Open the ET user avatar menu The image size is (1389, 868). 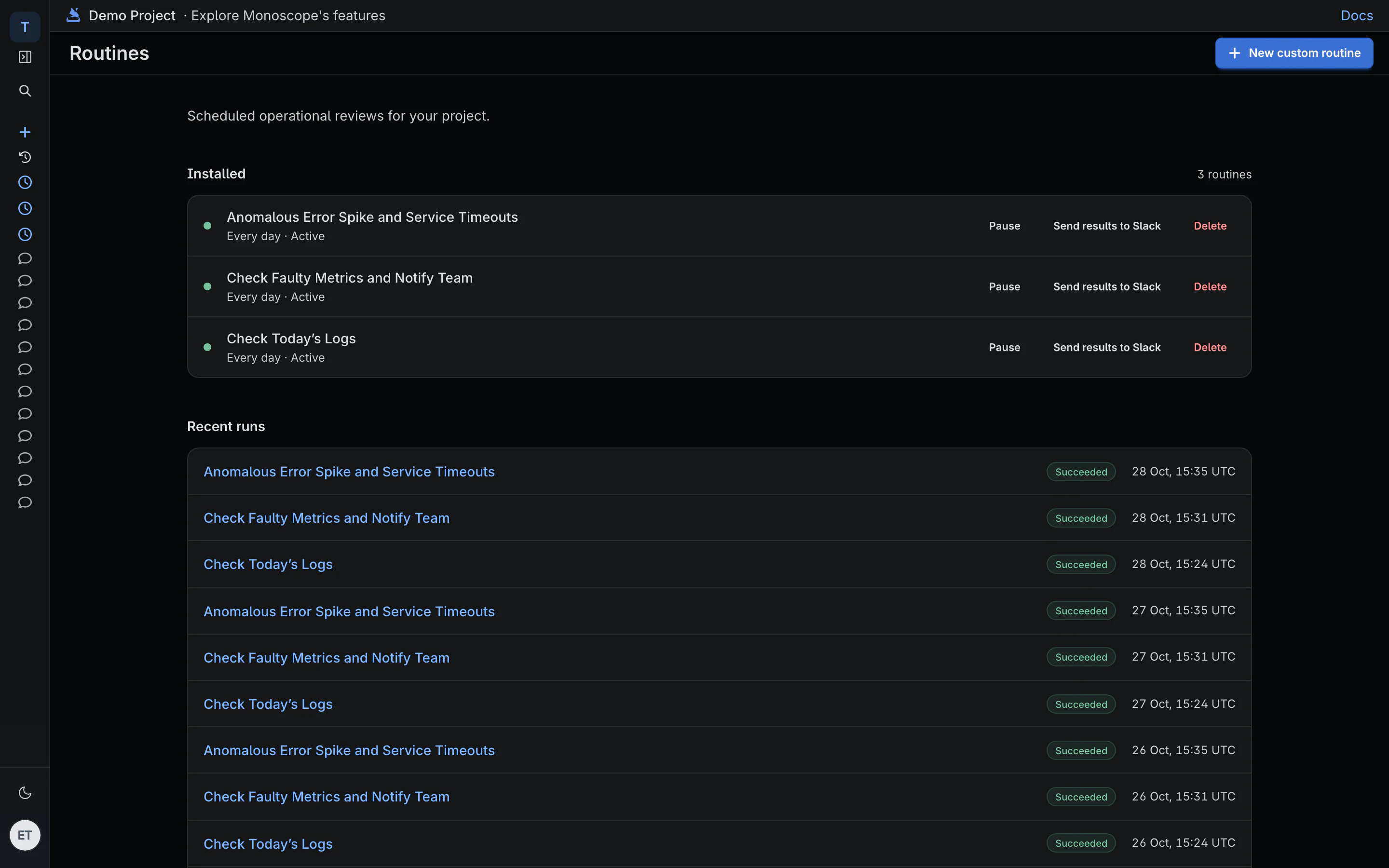tap(25, 835)
